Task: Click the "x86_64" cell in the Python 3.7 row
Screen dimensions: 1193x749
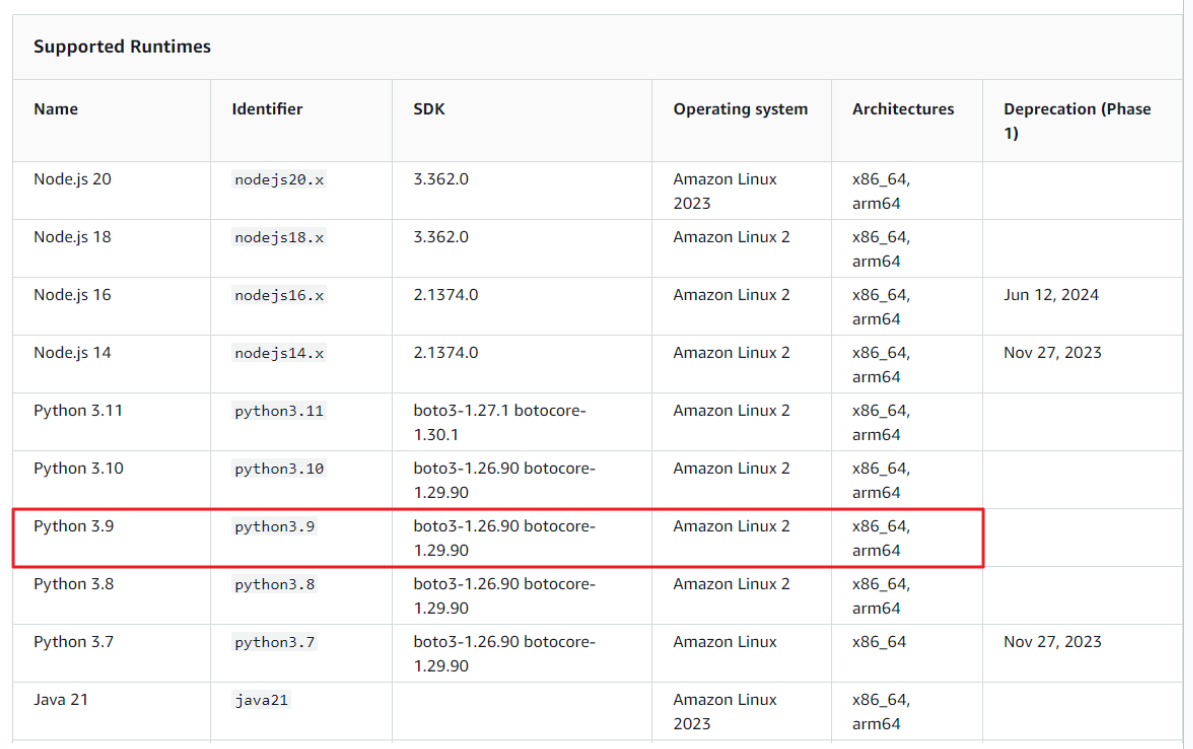Action: point(880,642)
